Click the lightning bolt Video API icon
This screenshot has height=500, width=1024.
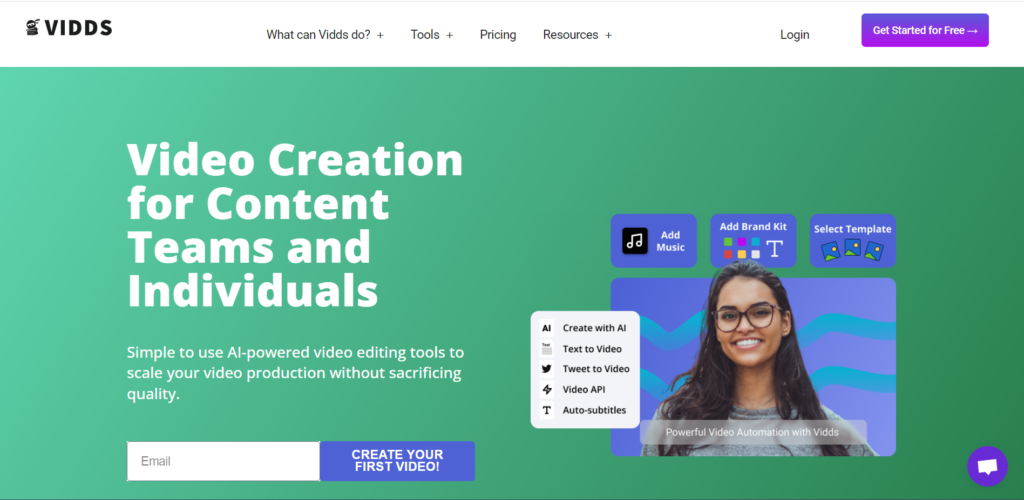click(x=547, y=390)
